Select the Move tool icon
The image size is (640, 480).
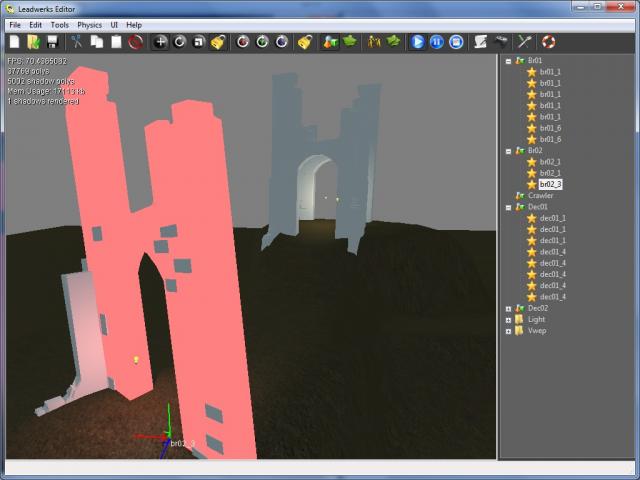(160, 42)
